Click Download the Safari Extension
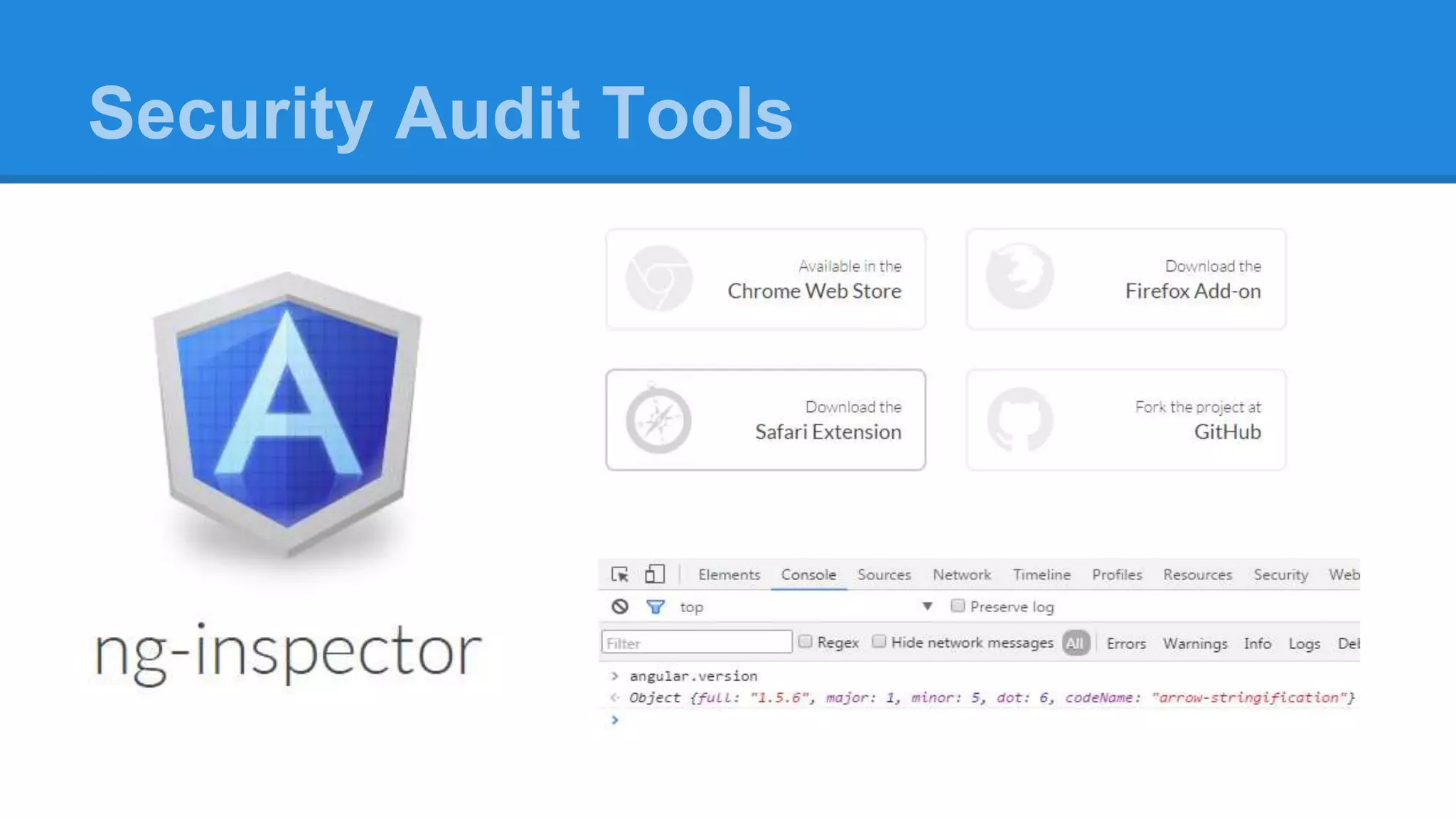The height and width of the screenshot is (819, 1456). click(766, 419)
